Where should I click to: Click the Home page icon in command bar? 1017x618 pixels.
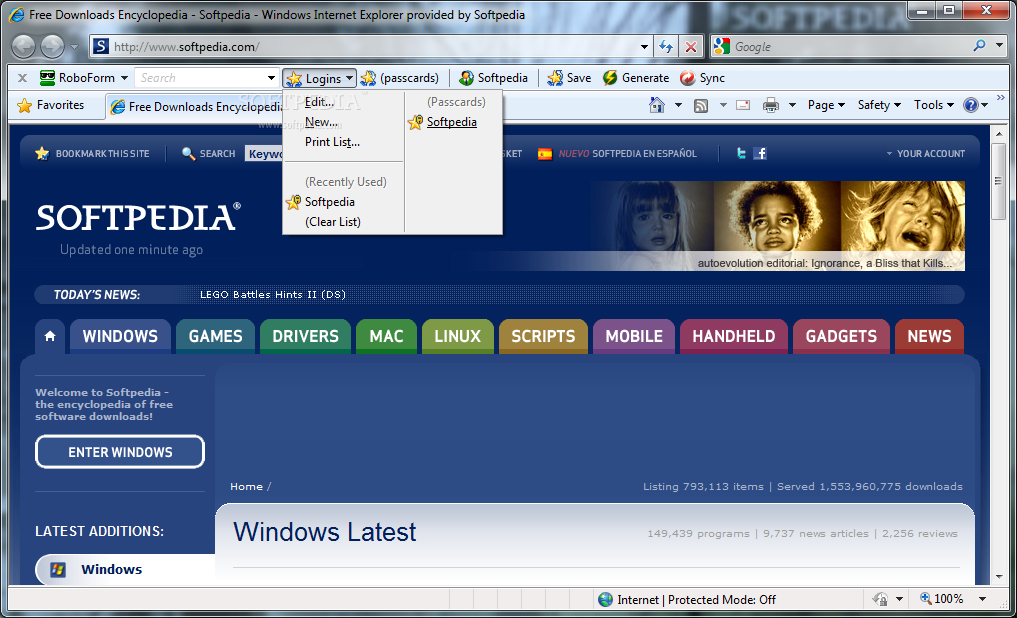(x=657, y=105)
